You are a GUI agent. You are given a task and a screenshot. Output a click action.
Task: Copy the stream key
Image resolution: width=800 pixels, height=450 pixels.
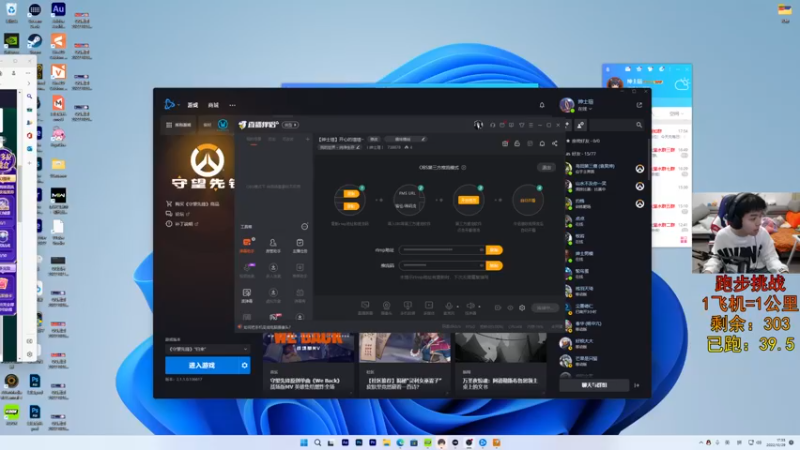[x=494, y=266]
